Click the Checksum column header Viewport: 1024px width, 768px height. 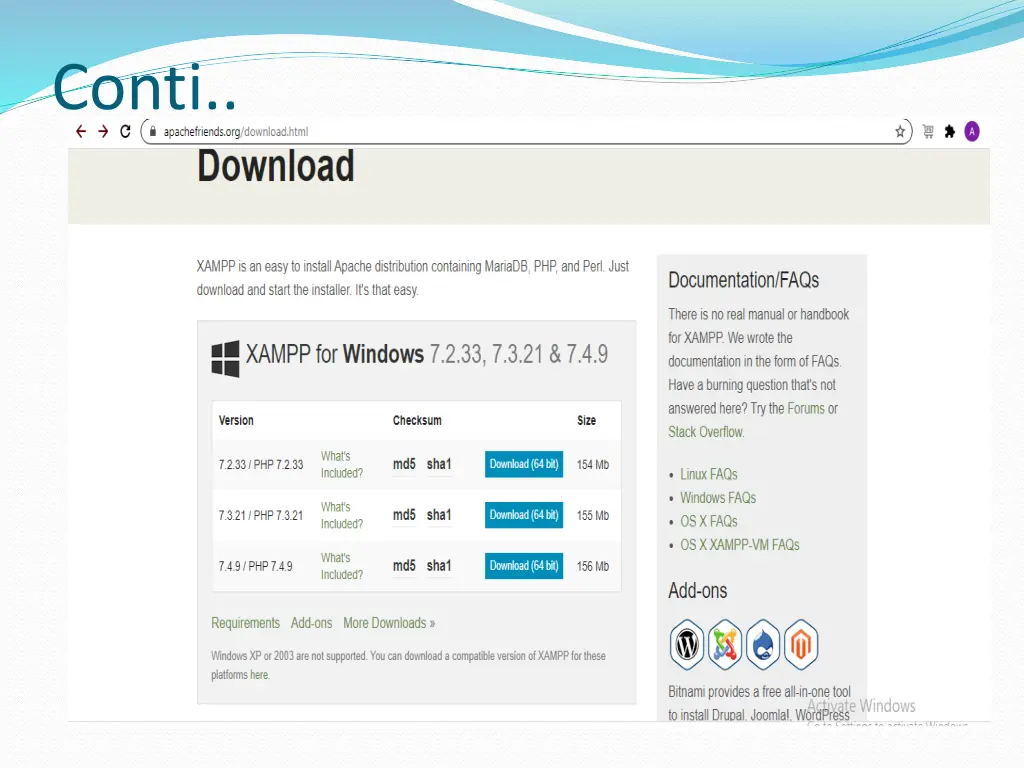417,421
